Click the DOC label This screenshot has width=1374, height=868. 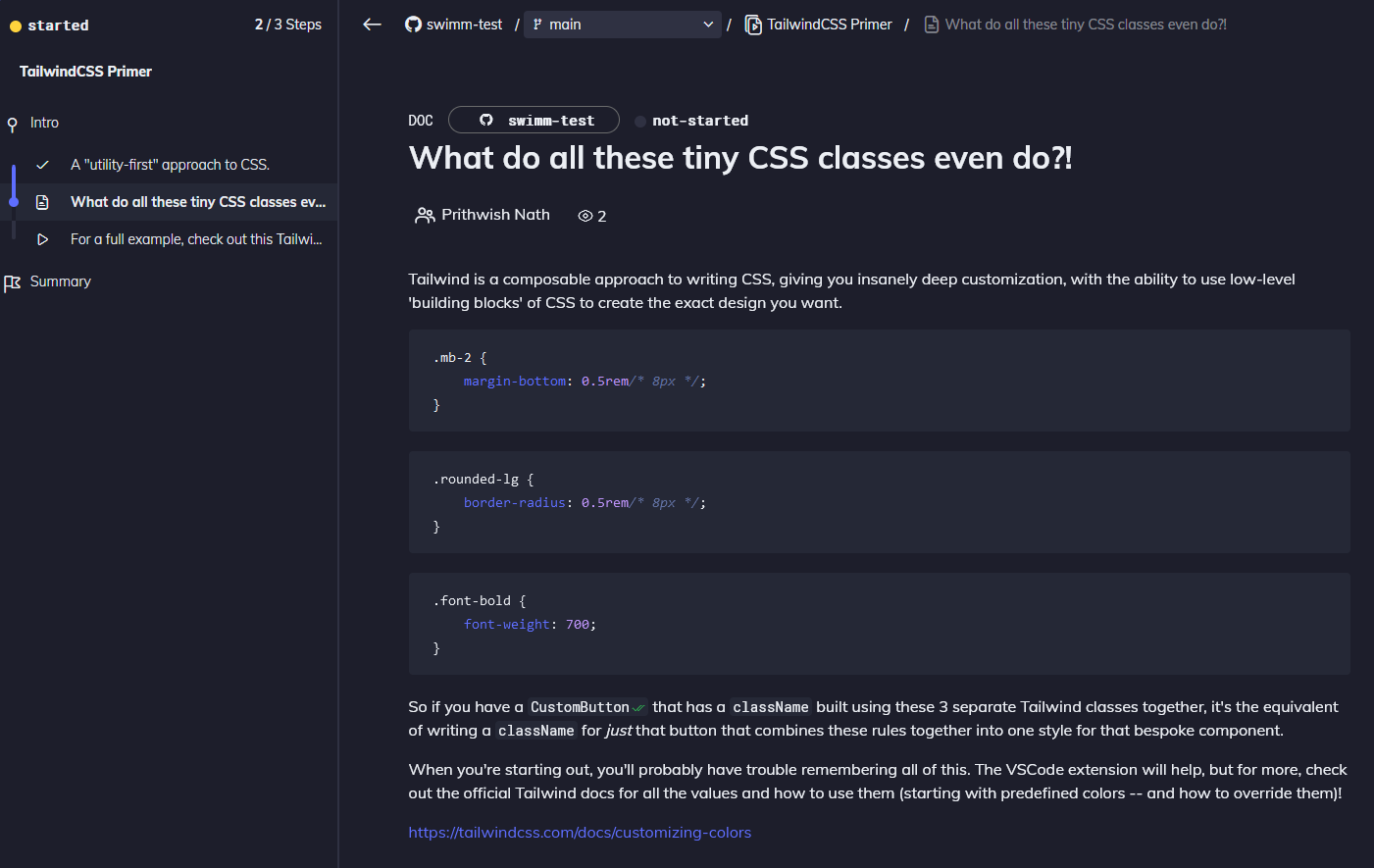tap(421, 121)
